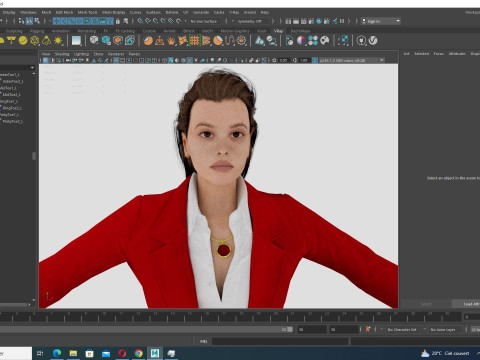Click the four teal dots shelf icon
The width and height of the screenshot is (480, 360).
pyautogui.click(x=313, y=41)
